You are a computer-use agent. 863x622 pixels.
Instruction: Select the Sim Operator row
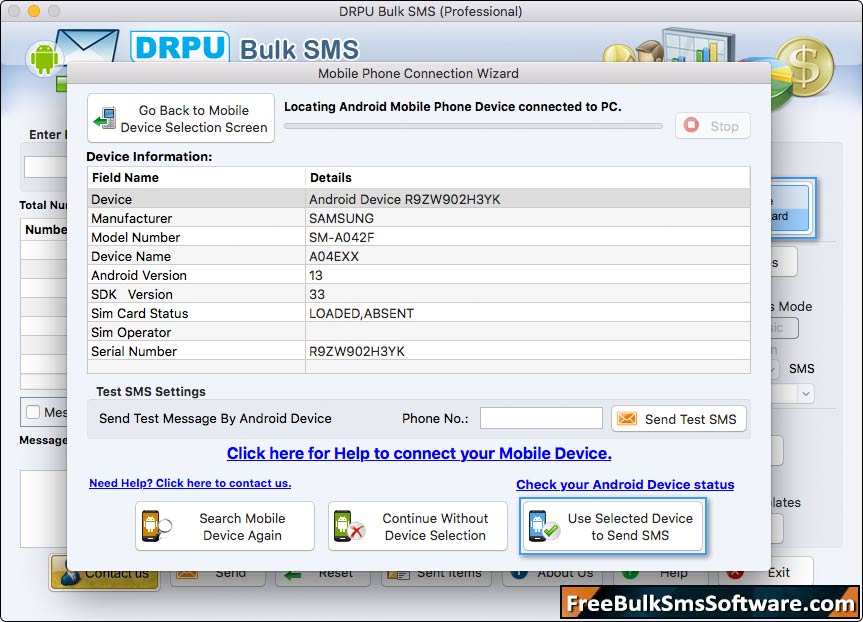[x=418, y=332]
